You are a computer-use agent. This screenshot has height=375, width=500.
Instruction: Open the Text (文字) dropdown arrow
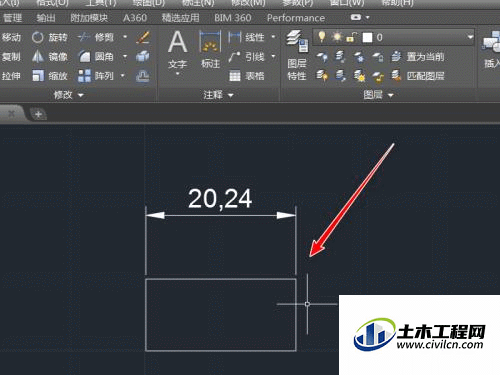point(178,74)
